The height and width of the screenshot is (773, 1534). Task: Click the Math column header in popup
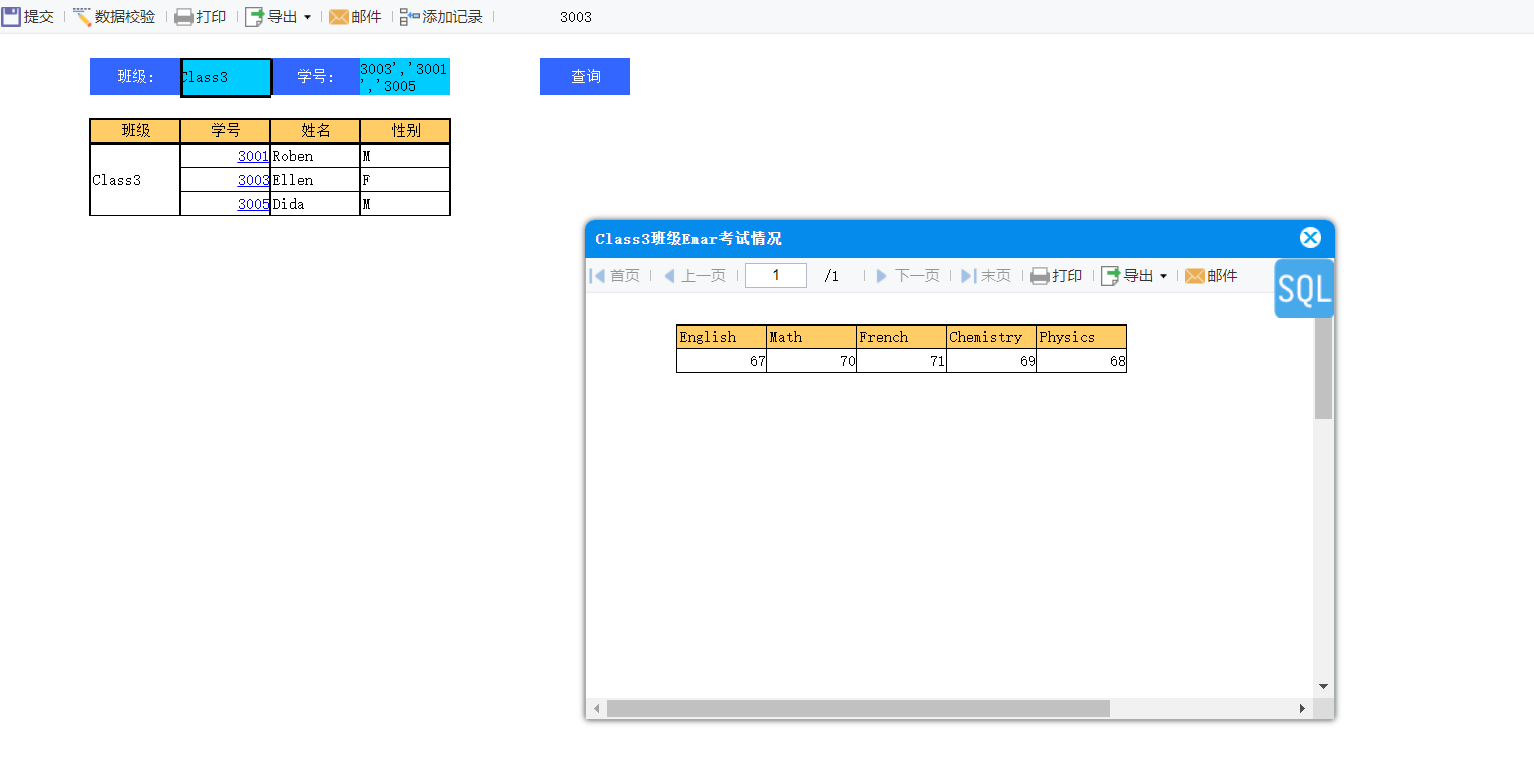coord(811,337)
